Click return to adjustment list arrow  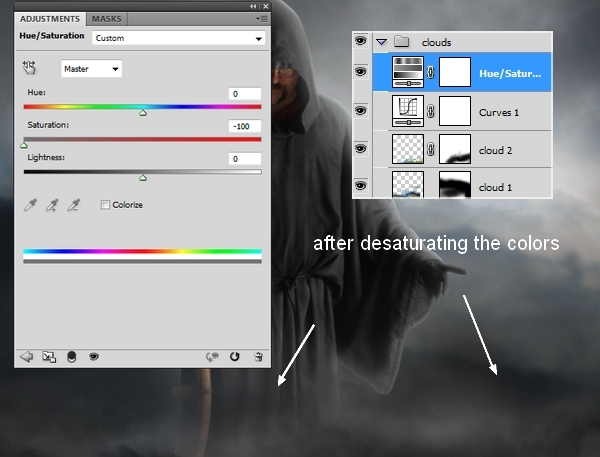tap(26, 355)
